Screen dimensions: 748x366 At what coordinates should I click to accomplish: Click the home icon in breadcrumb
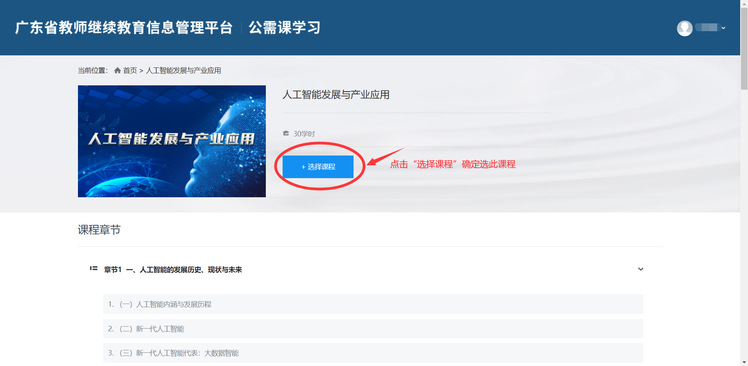click(117, 71)
